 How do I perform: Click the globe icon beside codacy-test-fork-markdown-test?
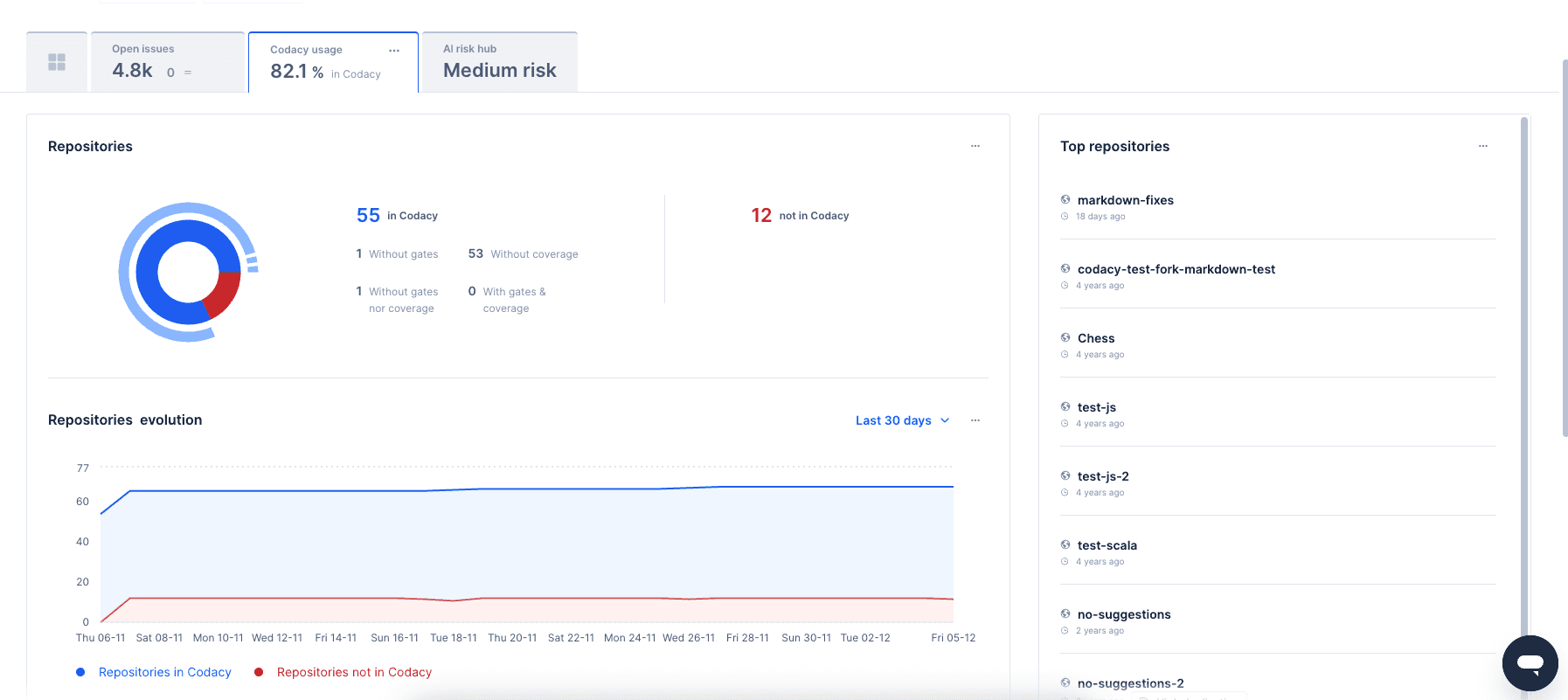[x=1065, y=268]
